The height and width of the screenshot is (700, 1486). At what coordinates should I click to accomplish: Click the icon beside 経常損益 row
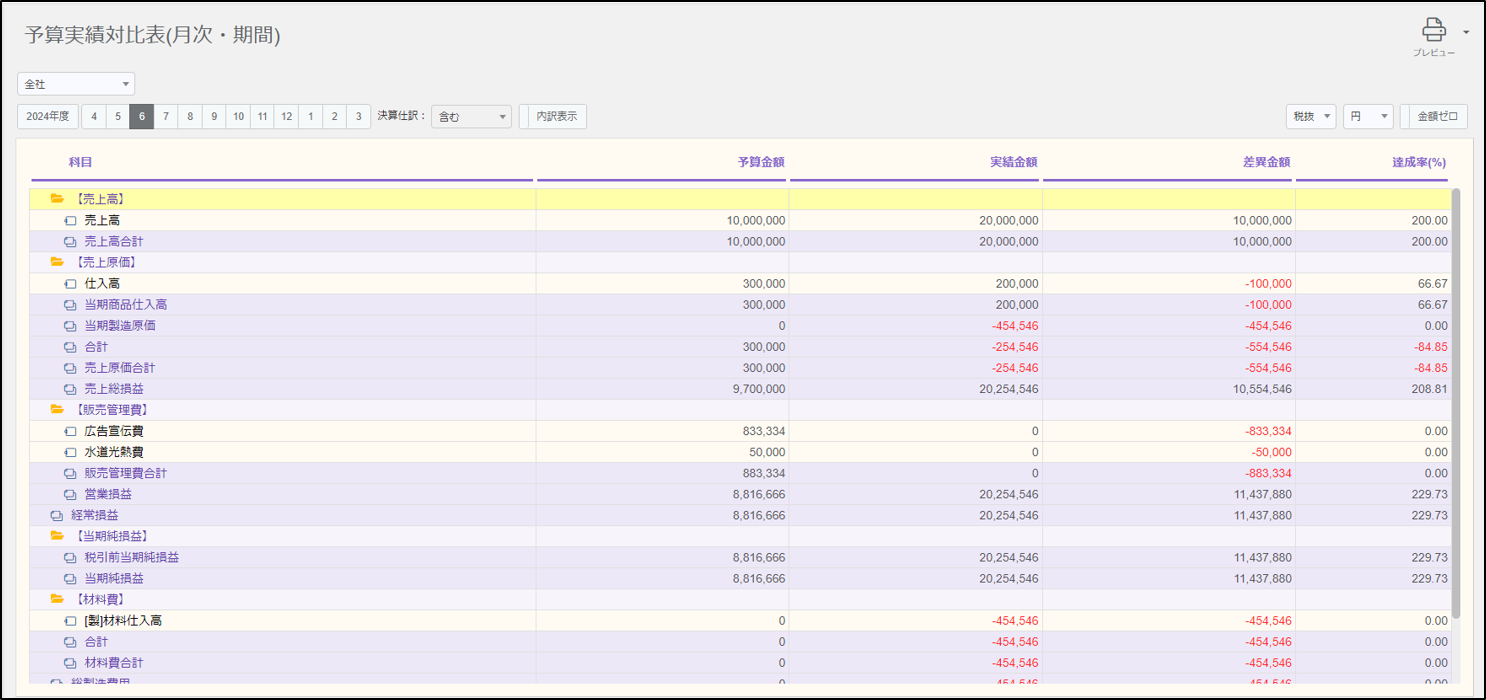57,515
